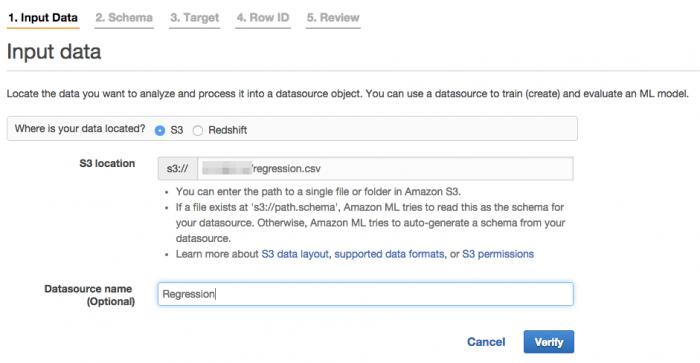Click the Redshift option label text
This screenshot has width=700, height=363.
tap(228, 130)
